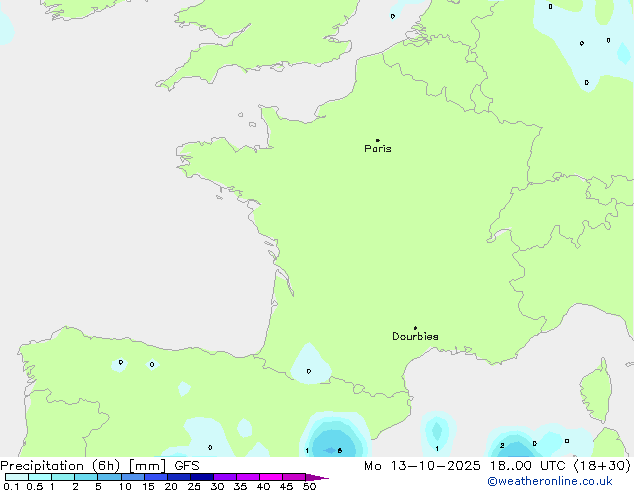Click the '0.1' legend scale label
This screenshot has height=490, width=634.
point(11,486)
